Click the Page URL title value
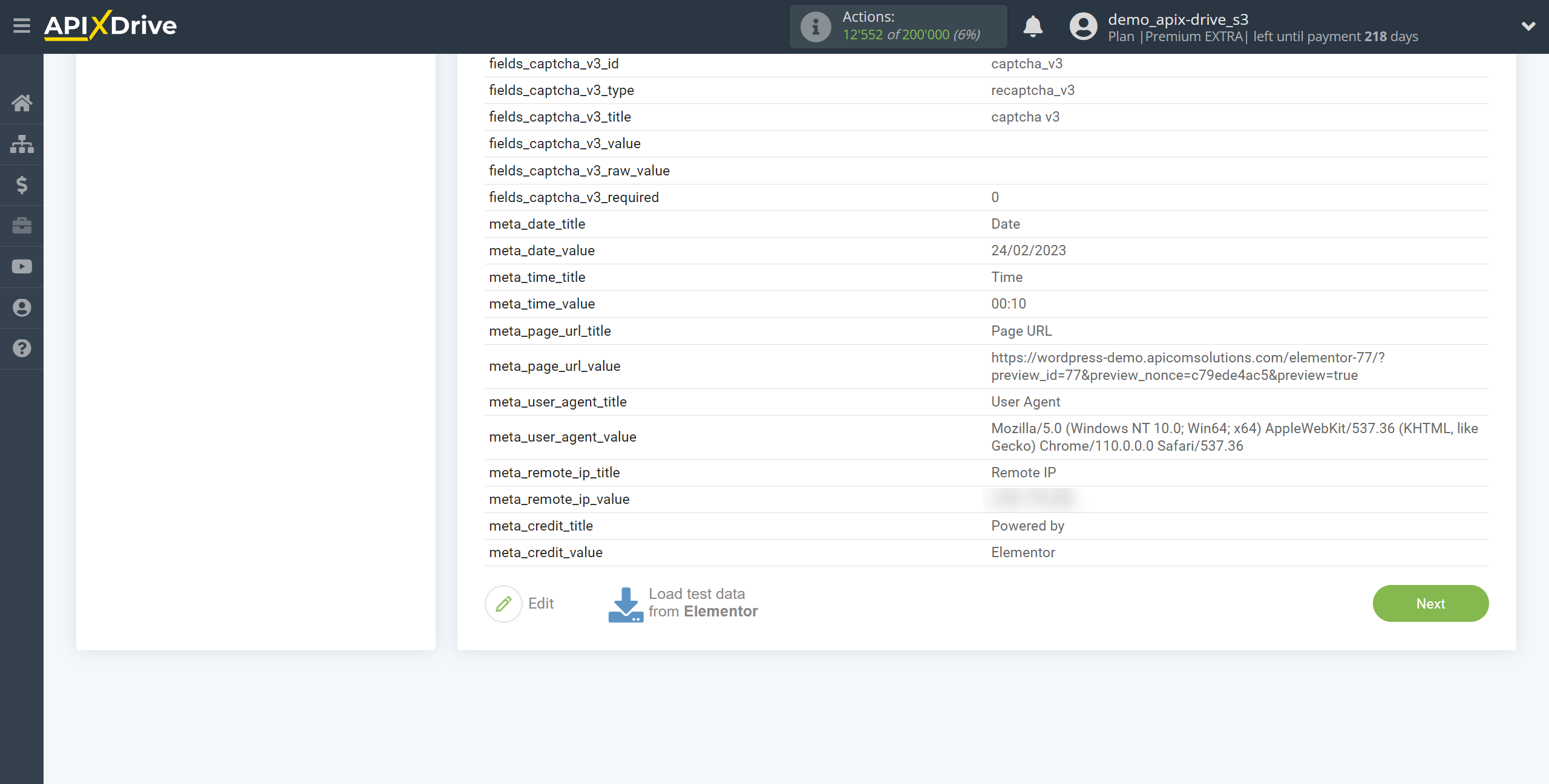Screen dimensions: 1549x784 click(x=1021, y=331)
